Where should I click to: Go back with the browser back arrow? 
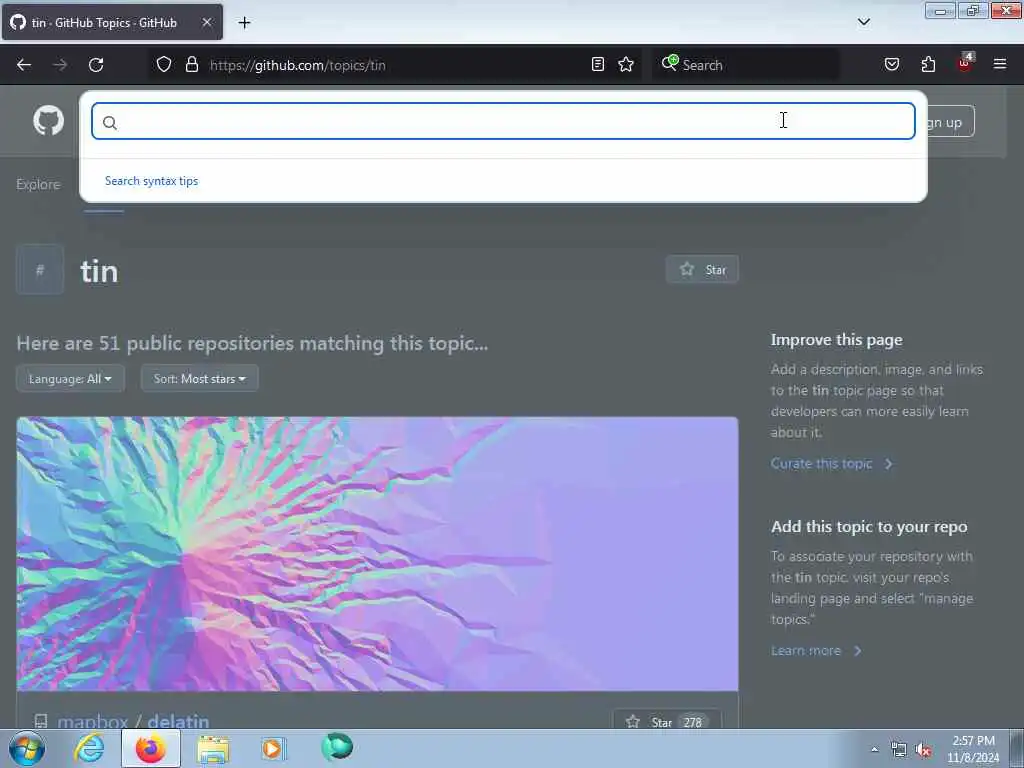coord(24,65)
